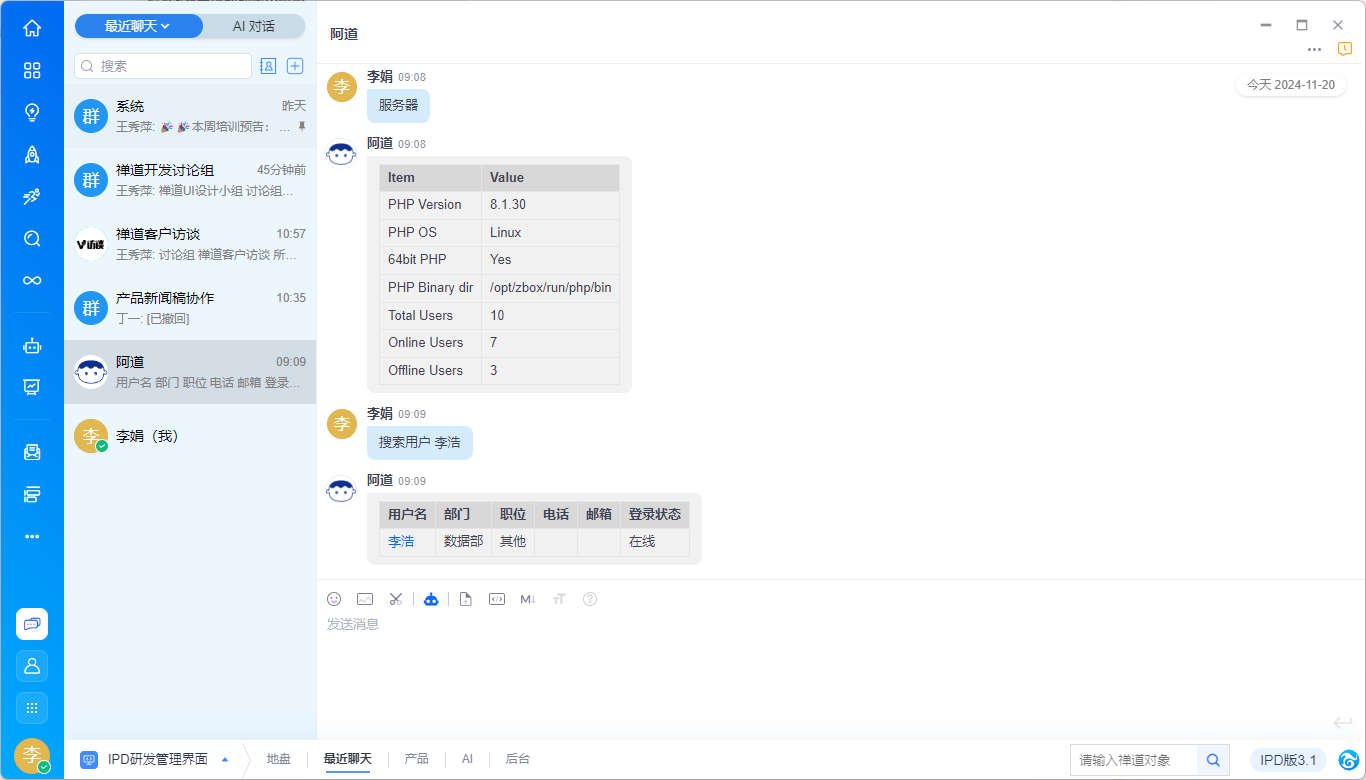
Task: Open the home icon in left sidebar
Action: 32,28
